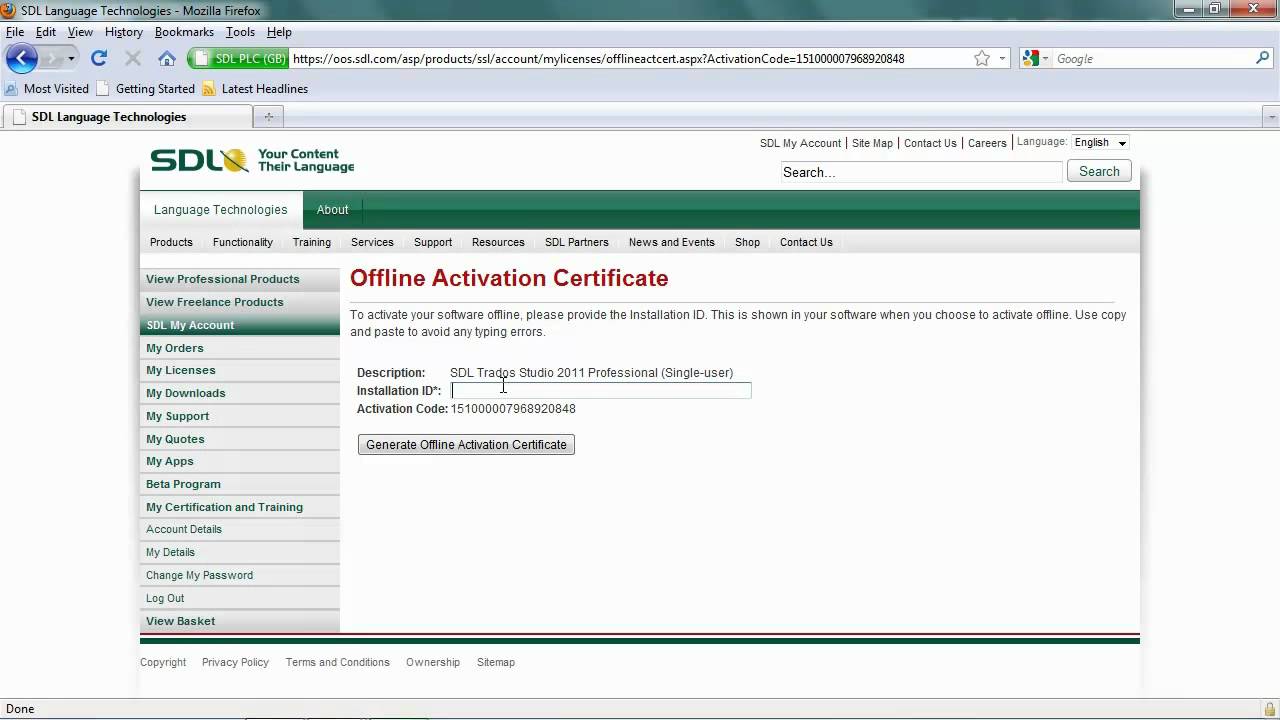Click the URL address bar
Image resolution: width=1280 pixels, height=720 pixels.
[630, 59]
